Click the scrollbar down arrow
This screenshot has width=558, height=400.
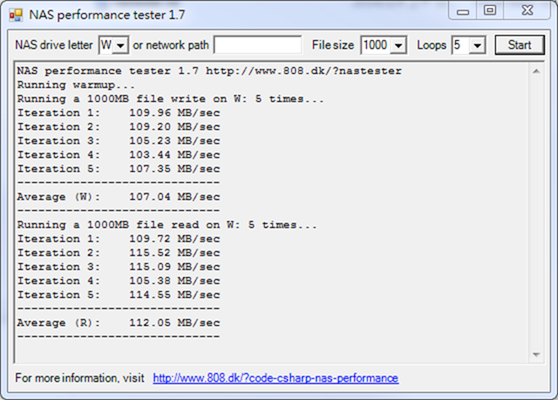(536, 354)
